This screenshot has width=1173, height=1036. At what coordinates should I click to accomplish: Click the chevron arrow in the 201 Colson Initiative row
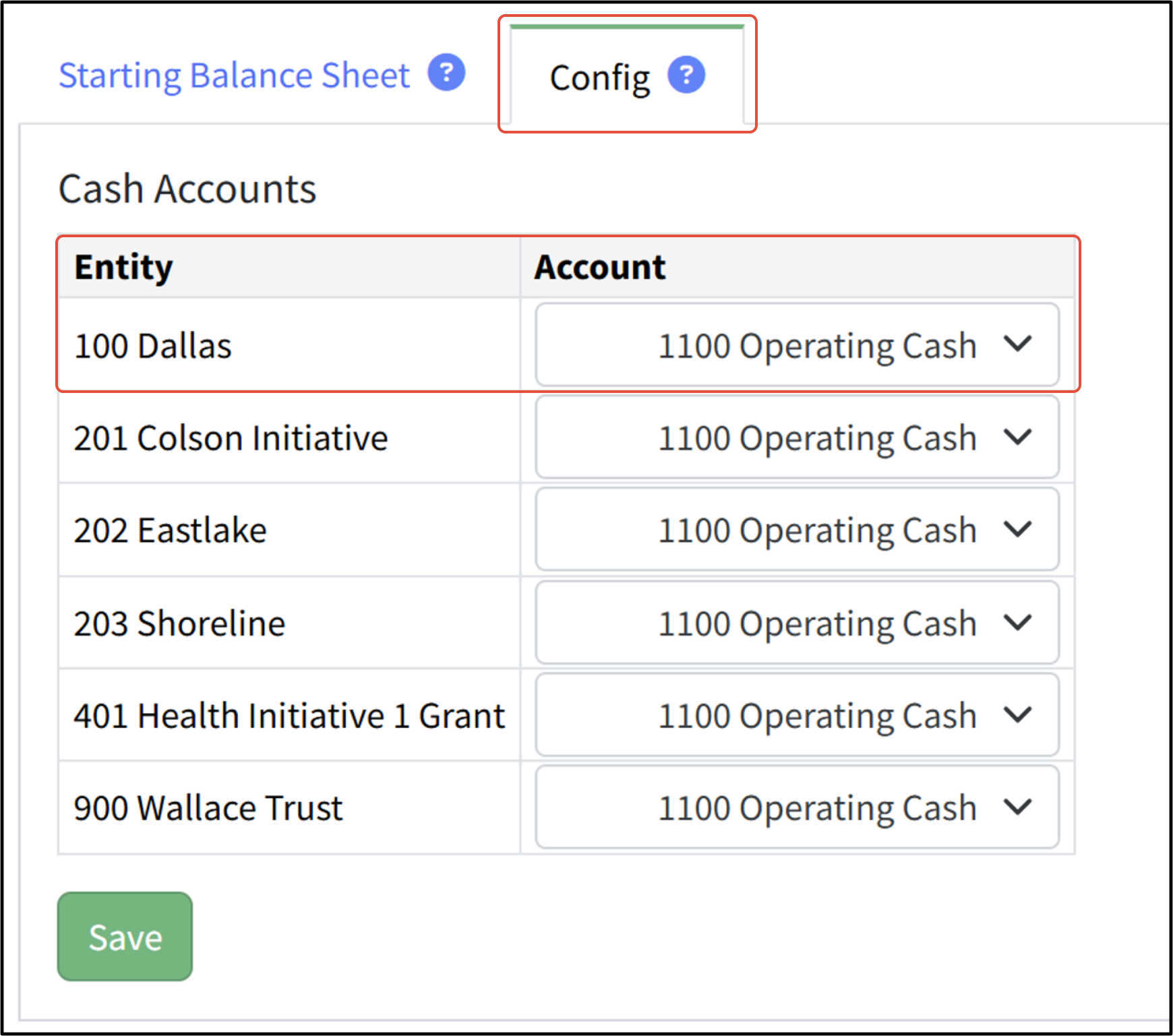1017,437
